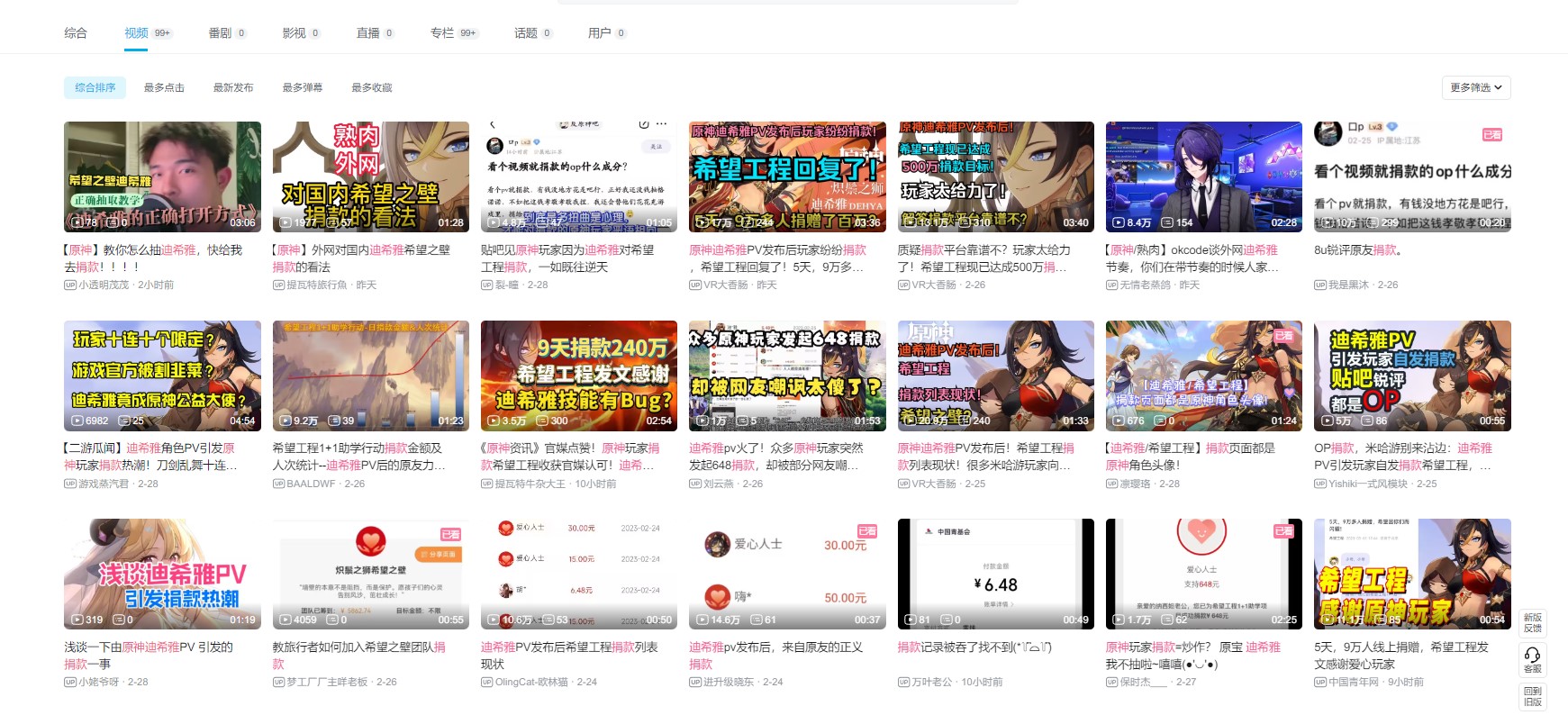The height and width of the screenshot is (715, 1568).
Task: Click play-count icon next to 14.6万
Action: pos(702,620)
